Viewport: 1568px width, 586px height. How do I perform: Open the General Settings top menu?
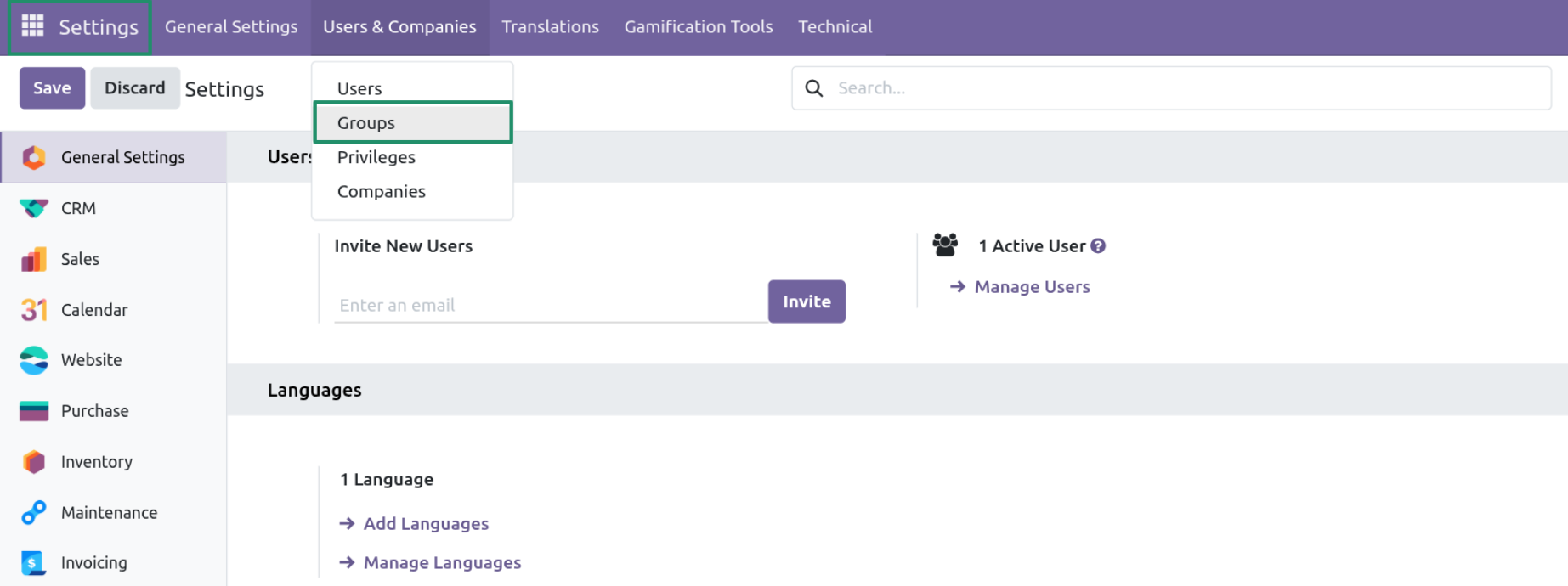231,27
